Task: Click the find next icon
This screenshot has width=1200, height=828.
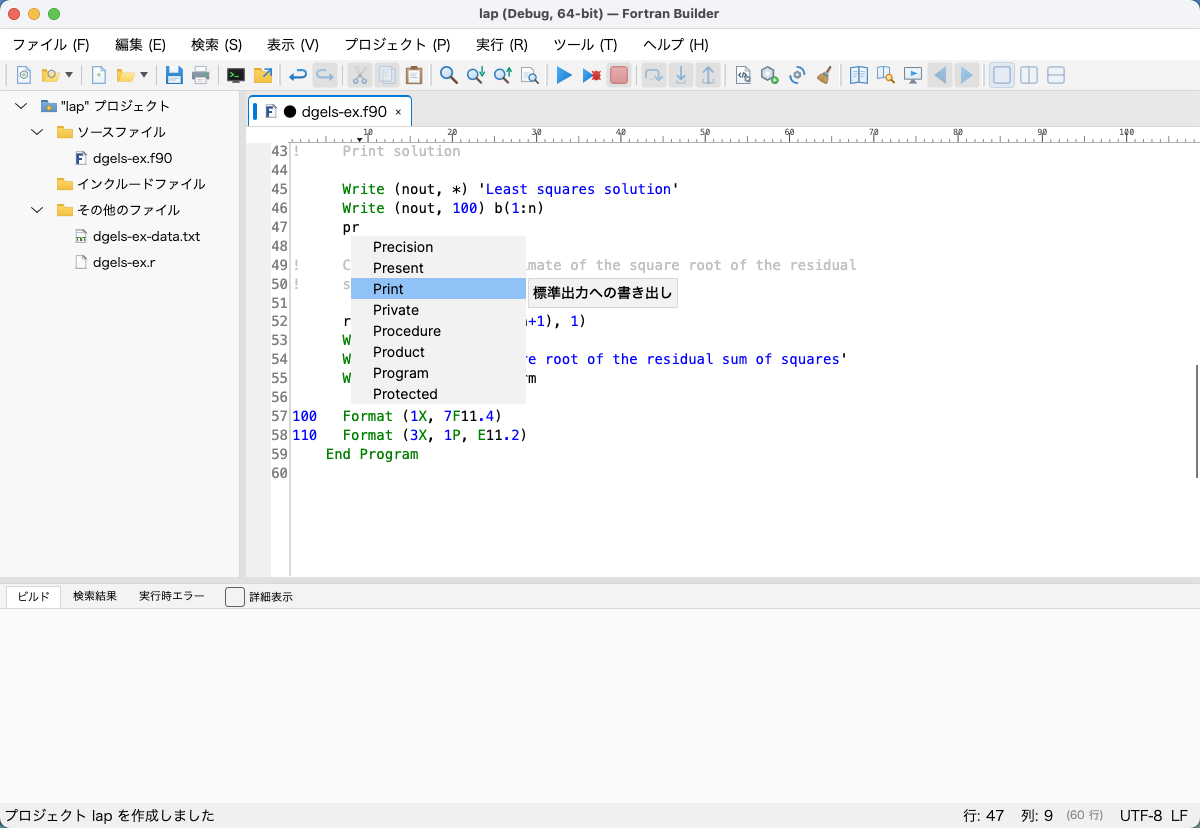Action: (476, 75)
